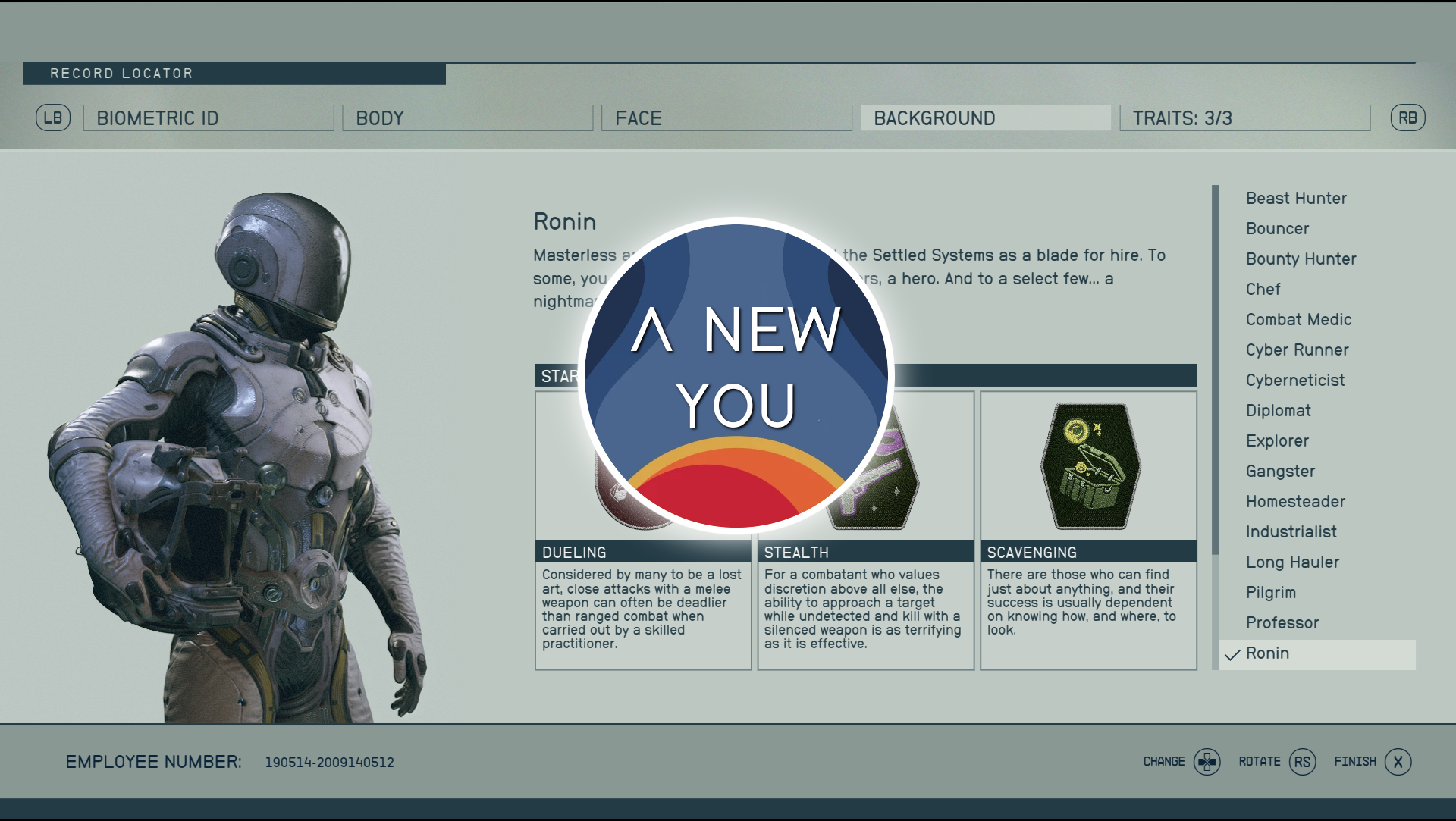This screenshot has width=1456, height=821.
Task: Click the RB bumper button icon
Action: pyautogui.click(x=1407, y=118)
